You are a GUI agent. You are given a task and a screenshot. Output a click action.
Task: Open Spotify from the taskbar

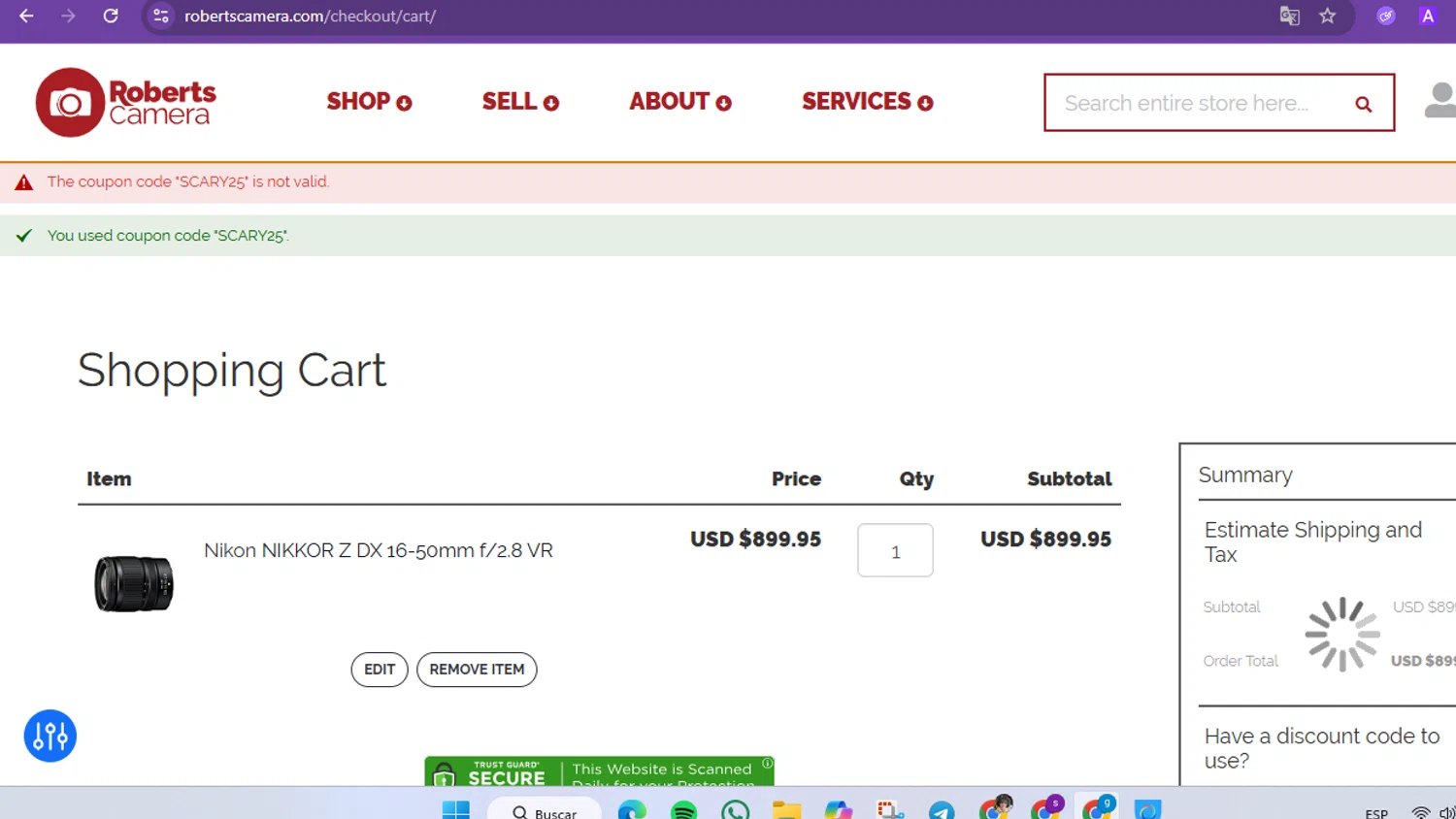[x=683, y=810]
